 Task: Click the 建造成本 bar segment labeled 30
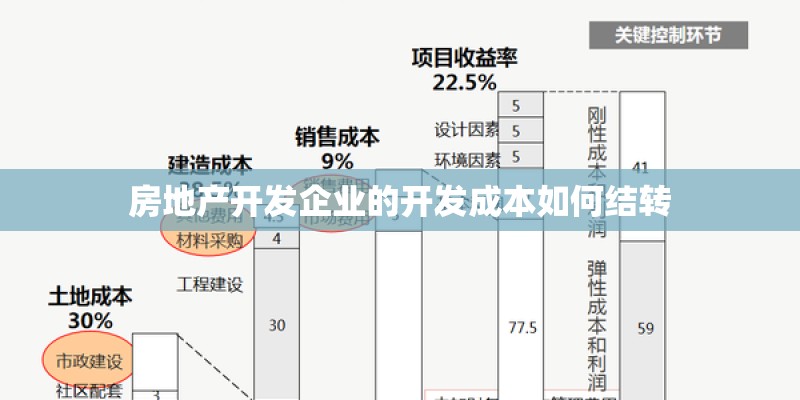coord(277,324)
